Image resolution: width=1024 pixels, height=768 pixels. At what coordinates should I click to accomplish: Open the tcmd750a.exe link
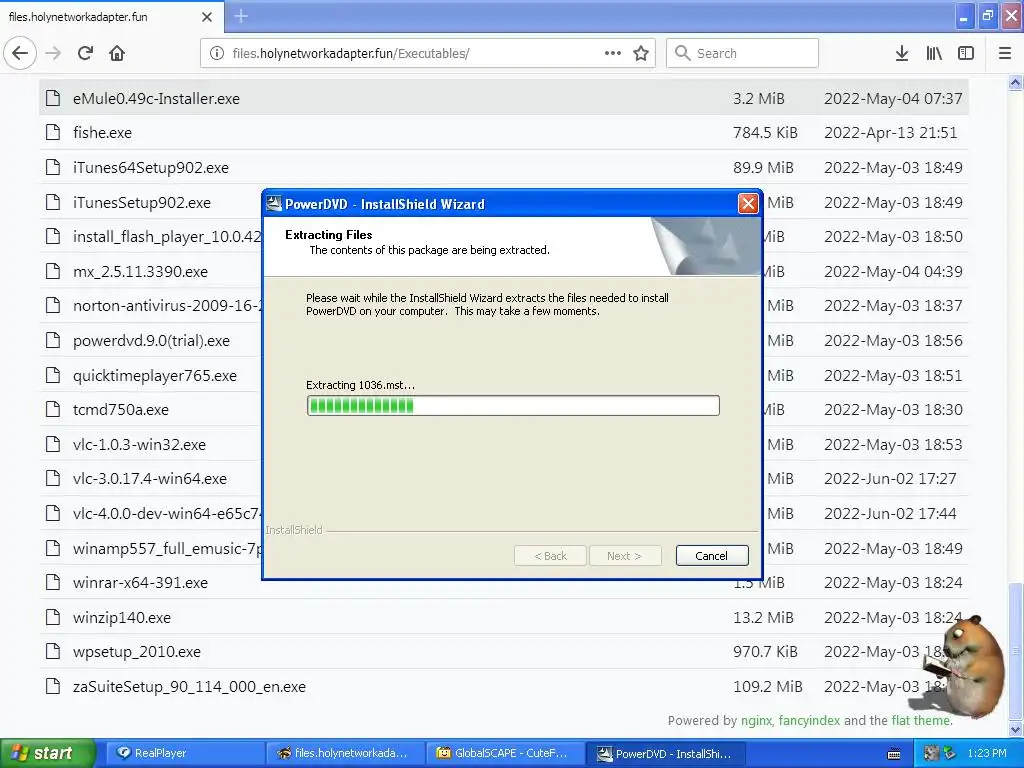[121, 409]
